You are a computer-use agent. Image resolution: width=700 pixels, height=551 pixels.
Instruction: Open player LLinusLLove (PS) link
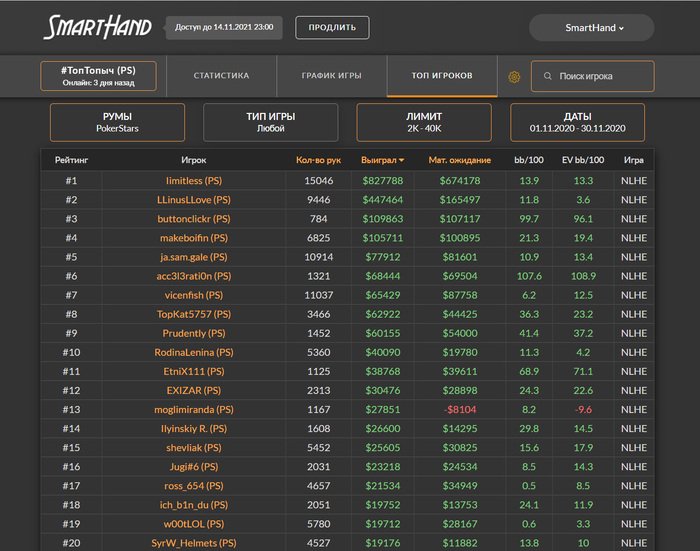pos(194,200)
